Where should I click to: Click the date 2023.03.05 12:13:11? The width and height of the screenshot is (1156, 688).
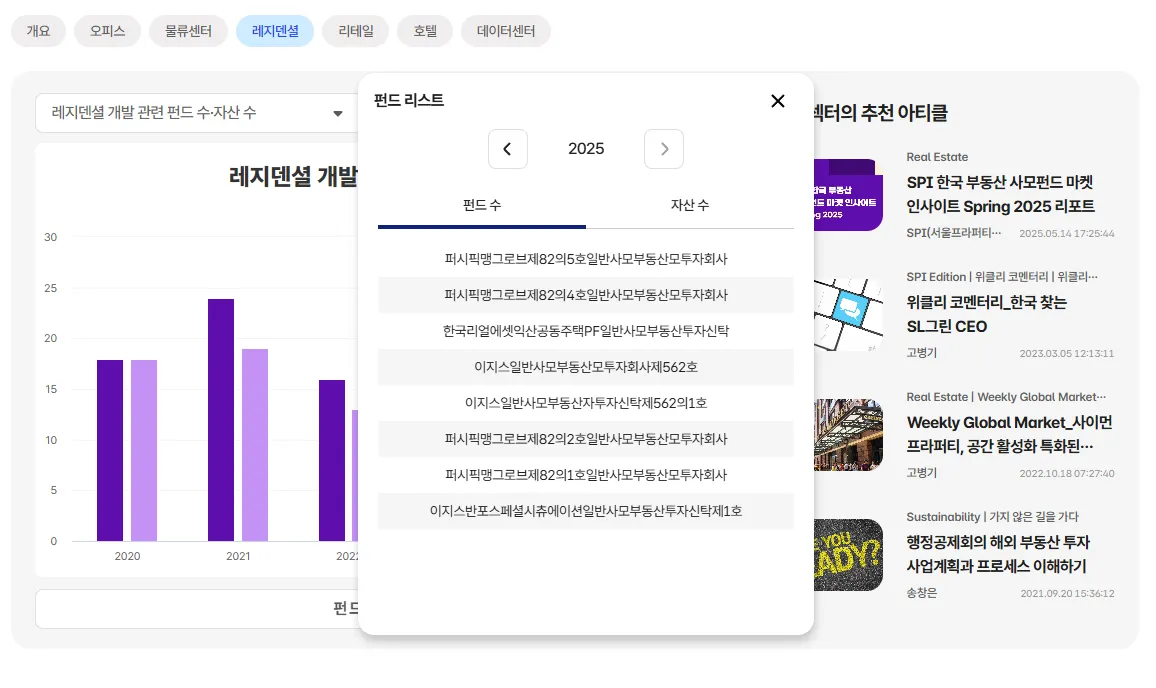pyautogui.click(x=1067, y=354)
